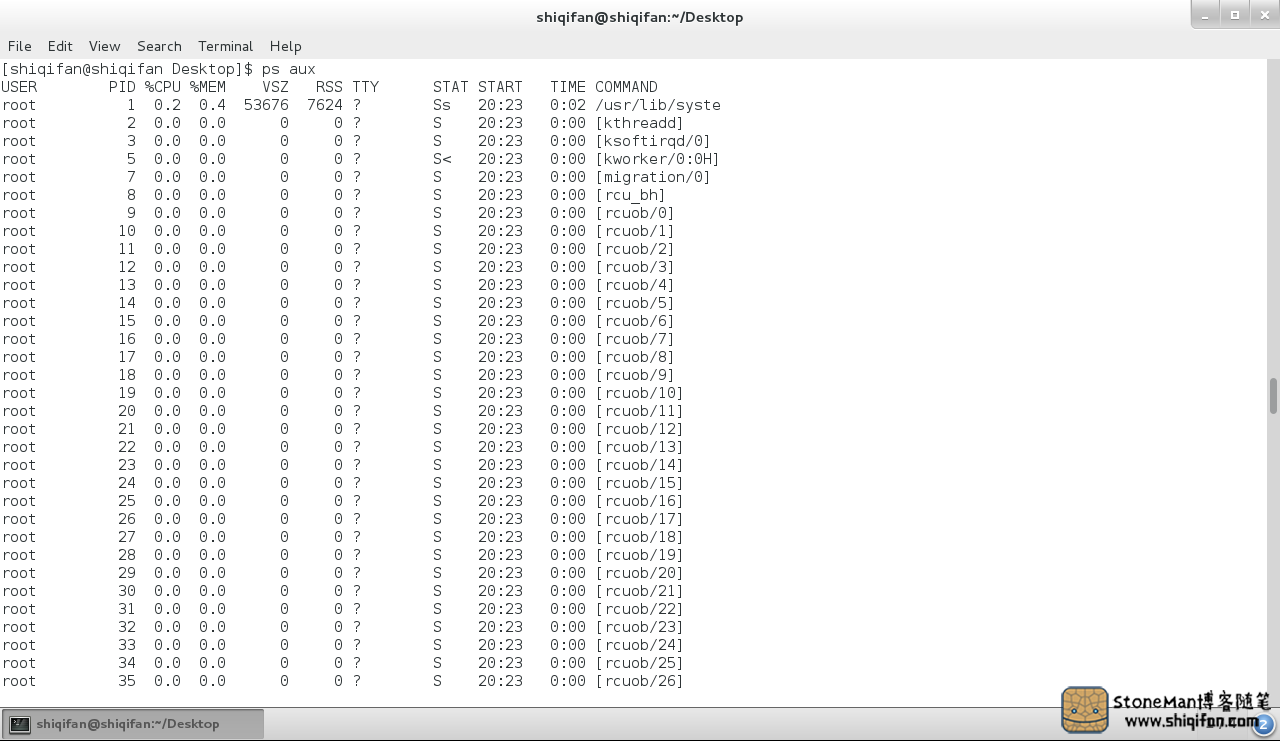Click the Ss status value

(442, 105)
